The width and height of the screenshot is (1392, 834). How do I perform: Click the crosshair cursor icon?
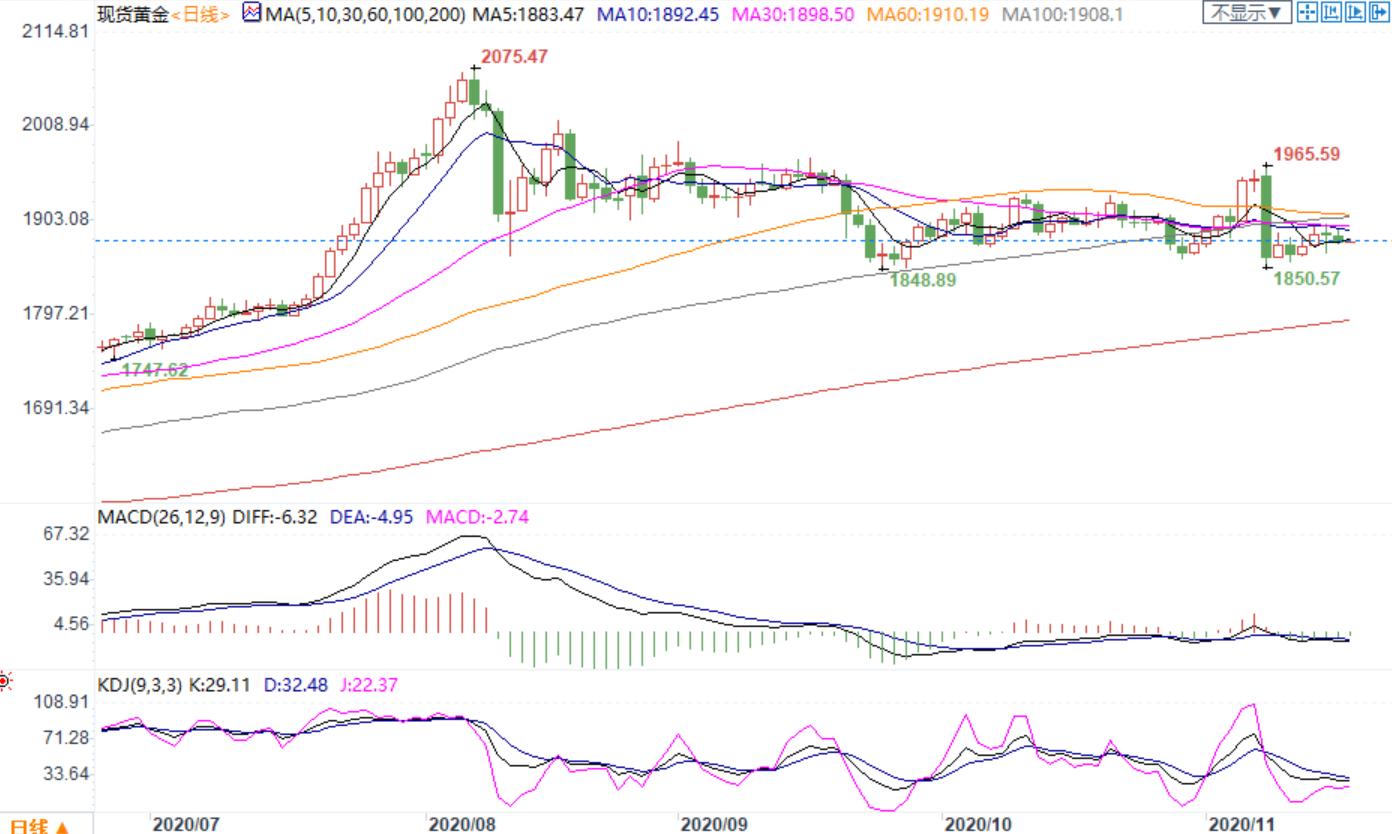[1307, 12]
